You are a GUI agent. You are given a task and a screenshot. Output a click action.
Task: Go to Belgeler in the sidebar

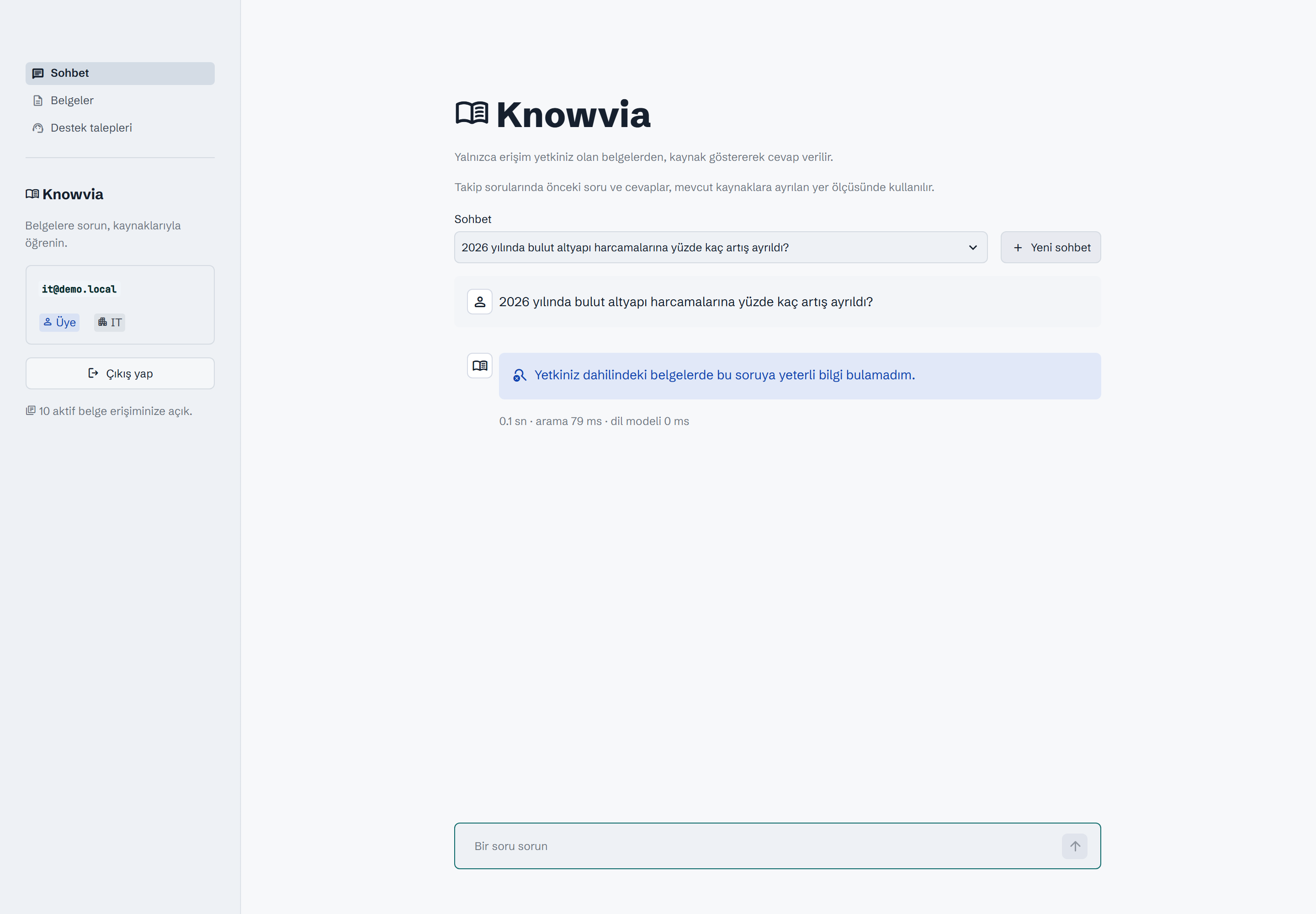pyautogui.click(x=120, y=101)
